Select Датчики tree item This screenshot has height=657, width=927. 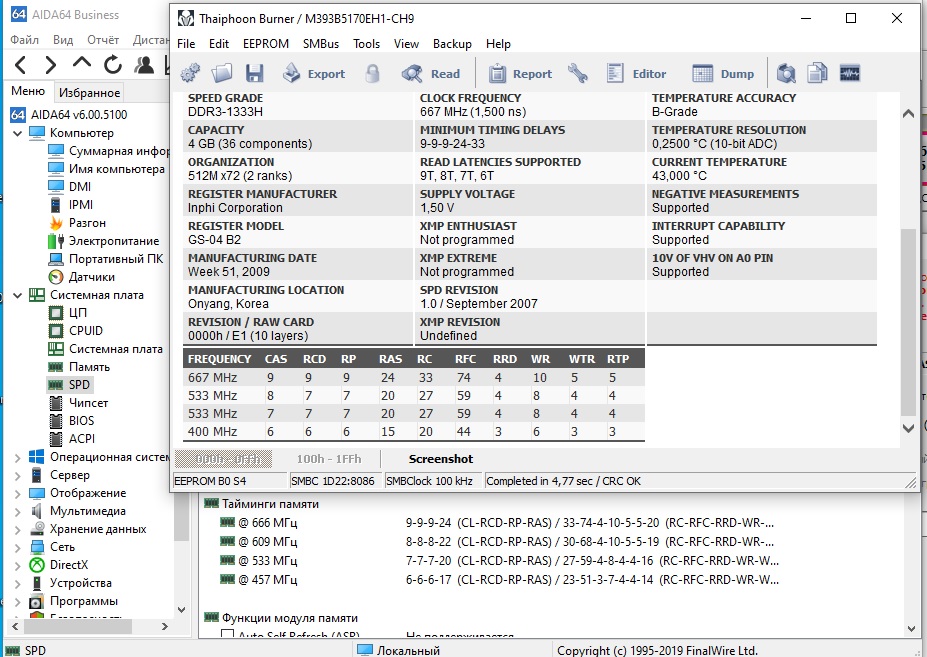click(82, 277)
